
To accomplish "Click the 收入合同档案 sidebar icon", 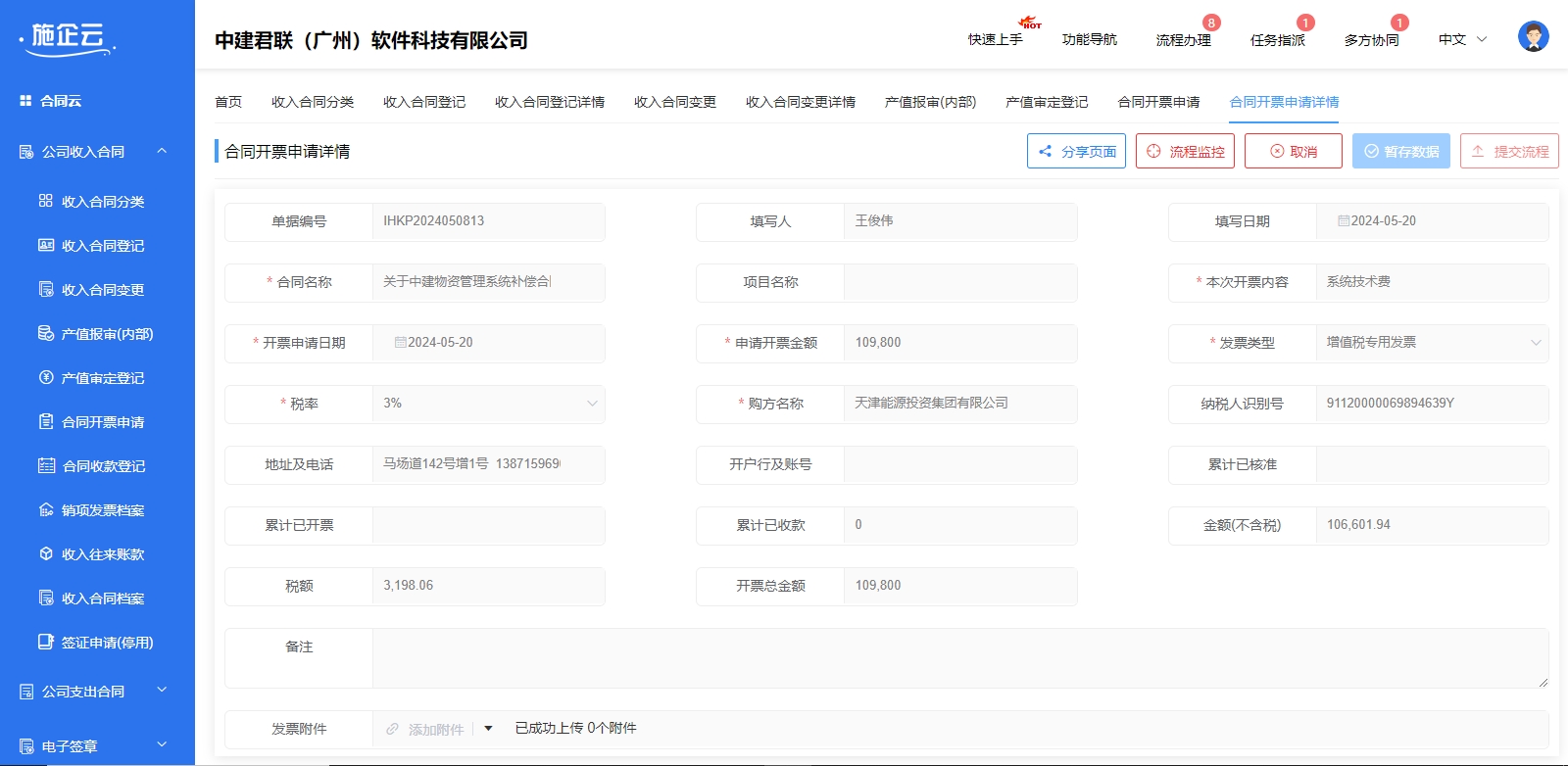I will [46, 598].
